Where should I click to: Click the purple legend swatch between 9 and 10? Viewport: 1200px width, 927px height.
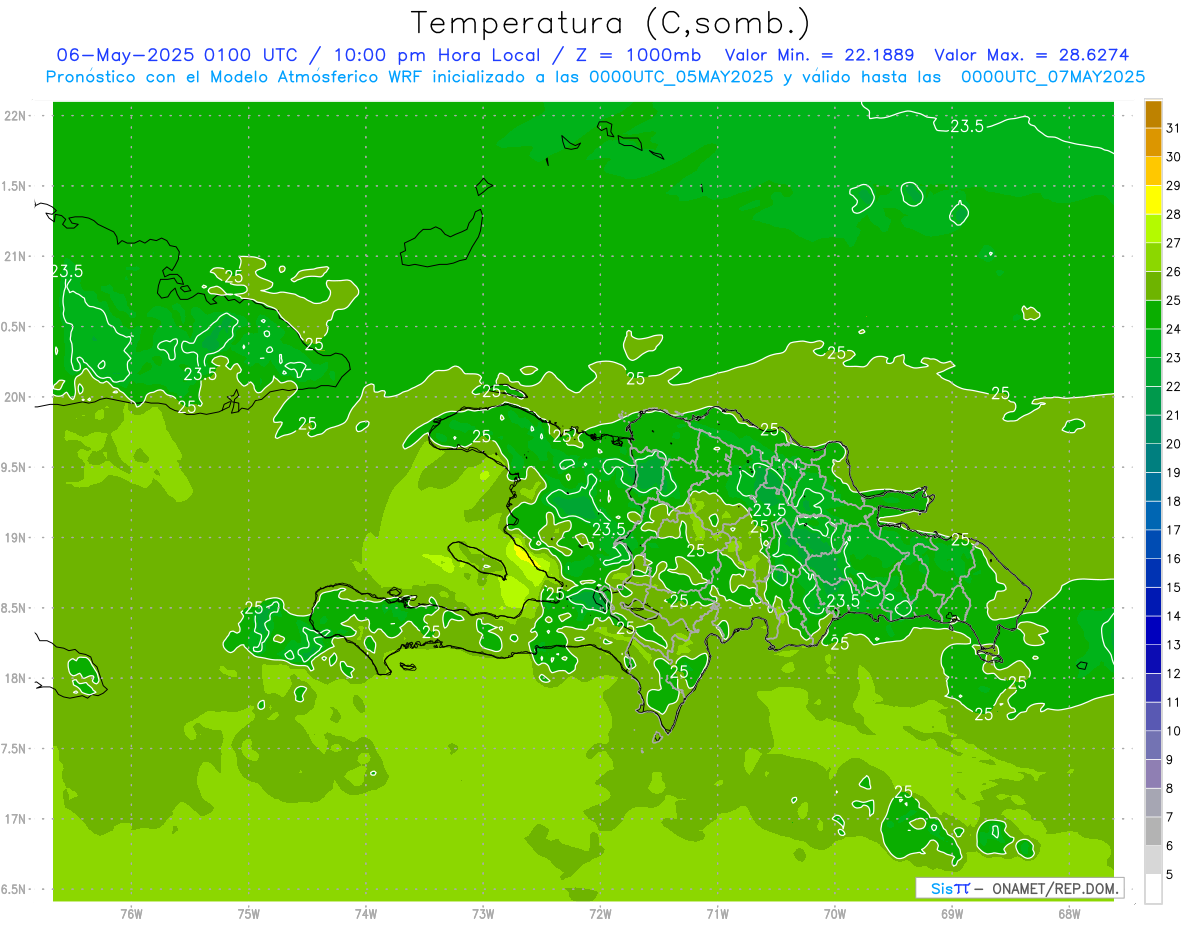(x=1153, y=746)
